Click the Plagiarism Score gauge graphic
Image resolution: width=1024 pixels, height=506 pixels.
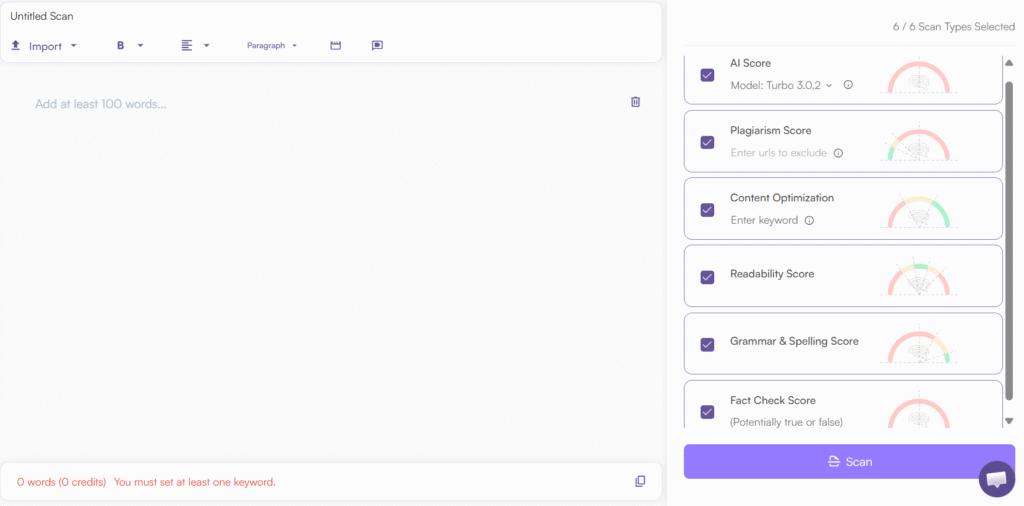(919, 144)
